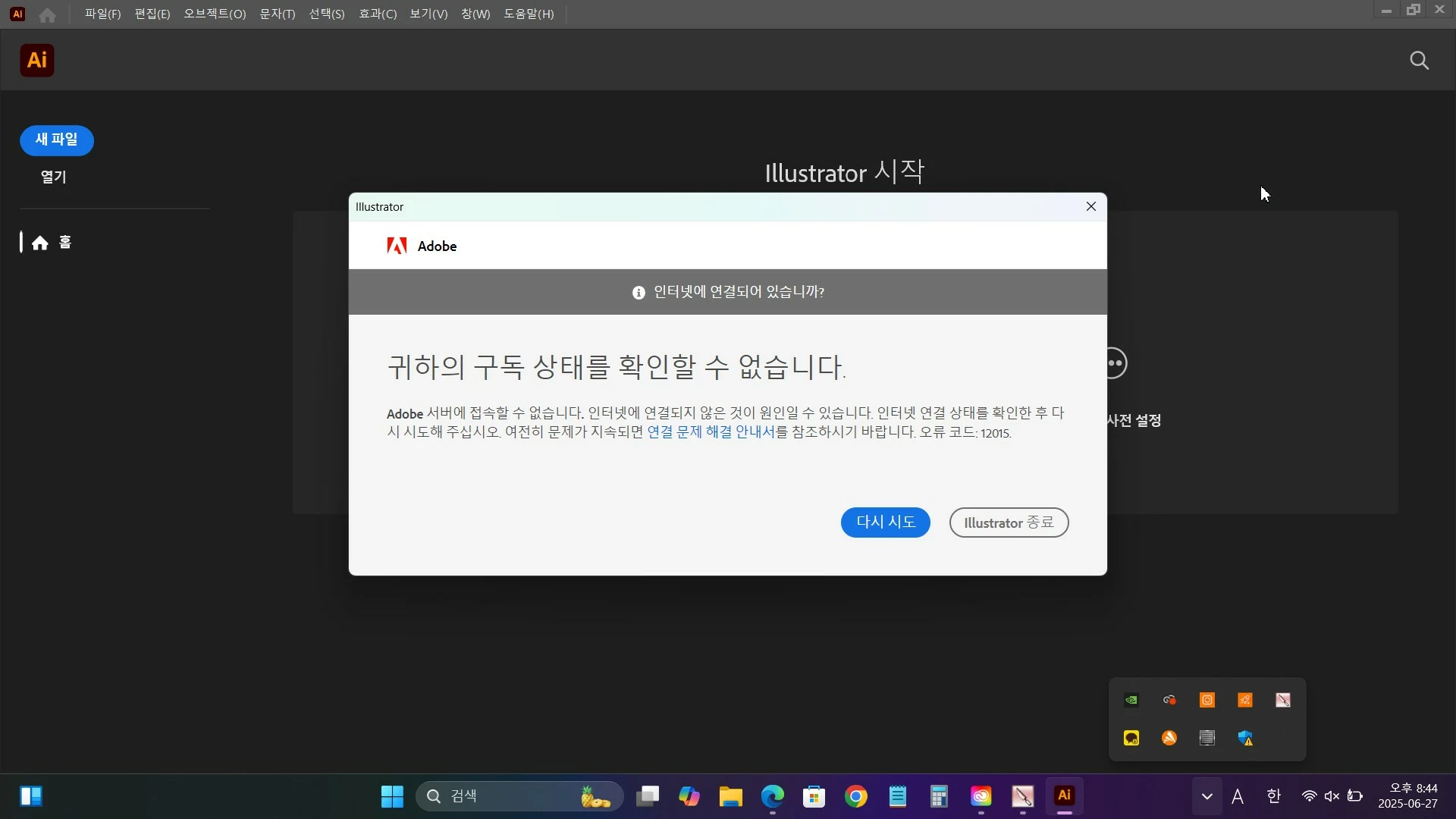The width and height of the screenshot is (1456, 819).
Task: Open the 연결 문제 해결 안내서 link
Action: pyautogui.click(x=711, y=432)
